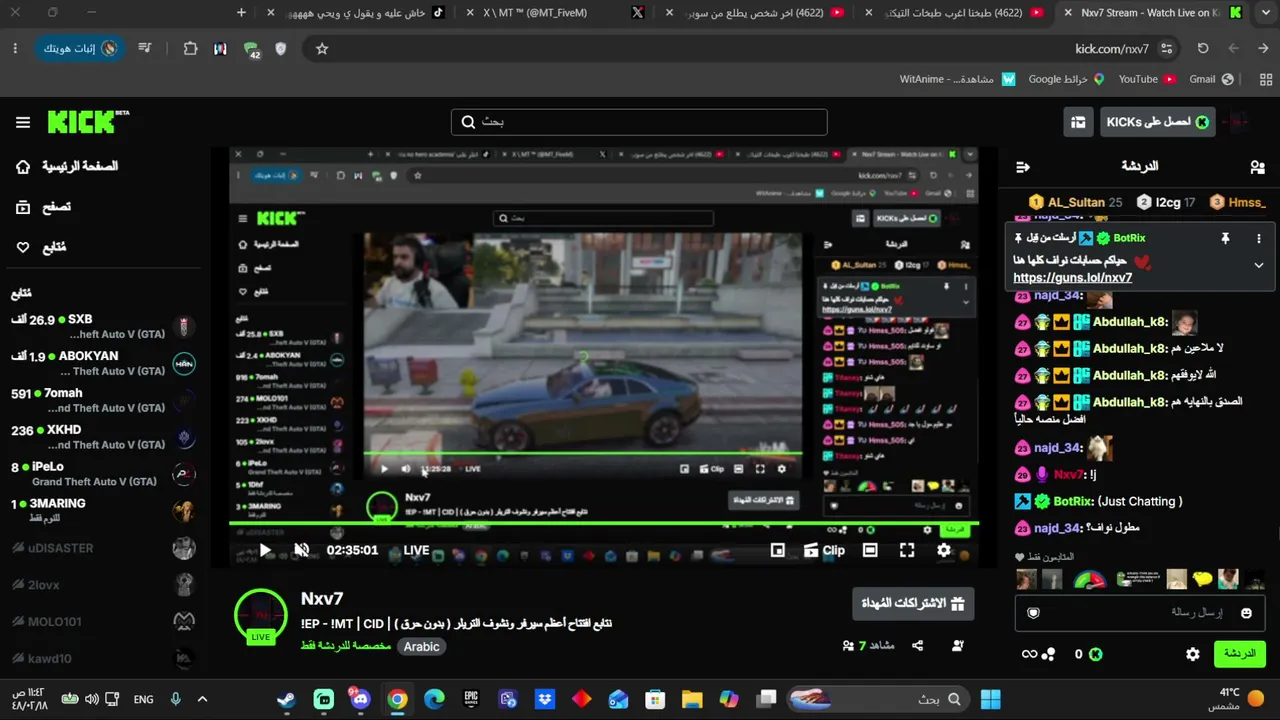Image resolution: width=1280 pixels, height=720 pixels.
Task: Reload the page in Chrome
Action: click(1203, 48)
